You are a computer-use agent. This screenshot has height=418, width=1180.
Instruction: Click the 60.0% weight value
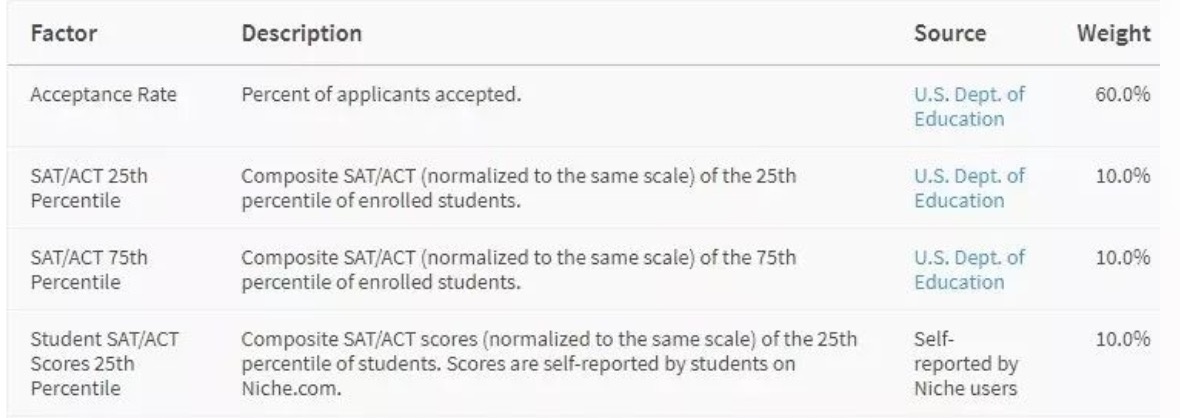[1125, 96]
